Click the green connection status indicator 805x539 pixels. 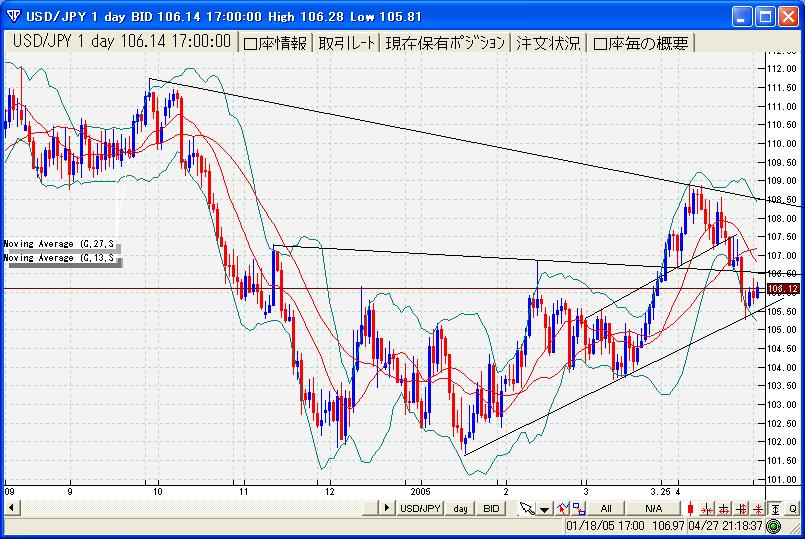[774, 526]
